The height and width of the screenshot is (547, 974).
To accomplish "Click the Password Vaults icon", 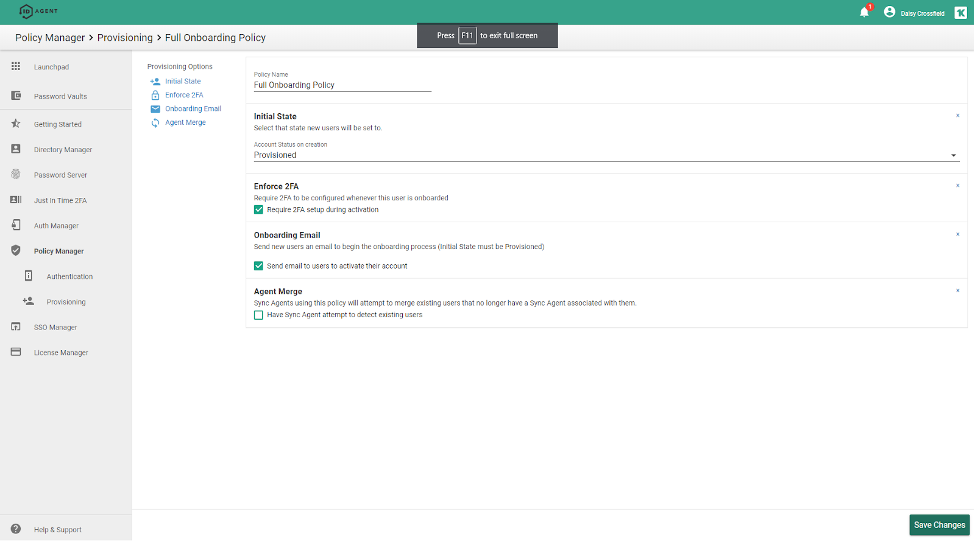I will (16, 96).
